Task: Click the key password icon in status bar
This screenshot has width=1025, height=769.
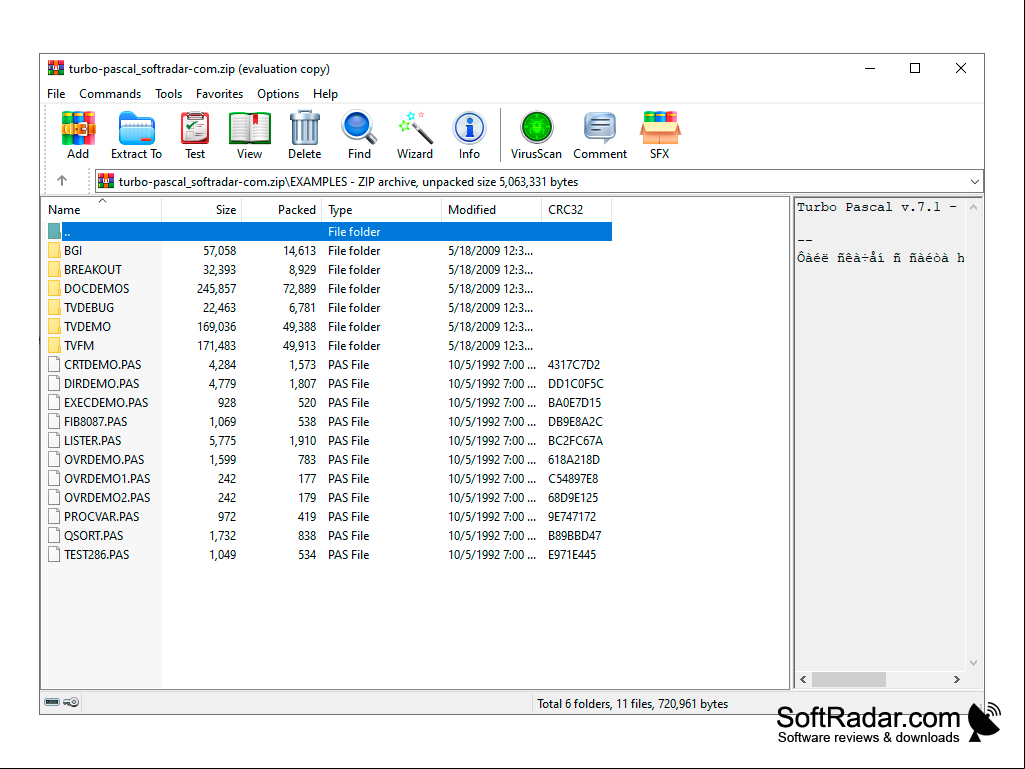Action: coord(71,702)
